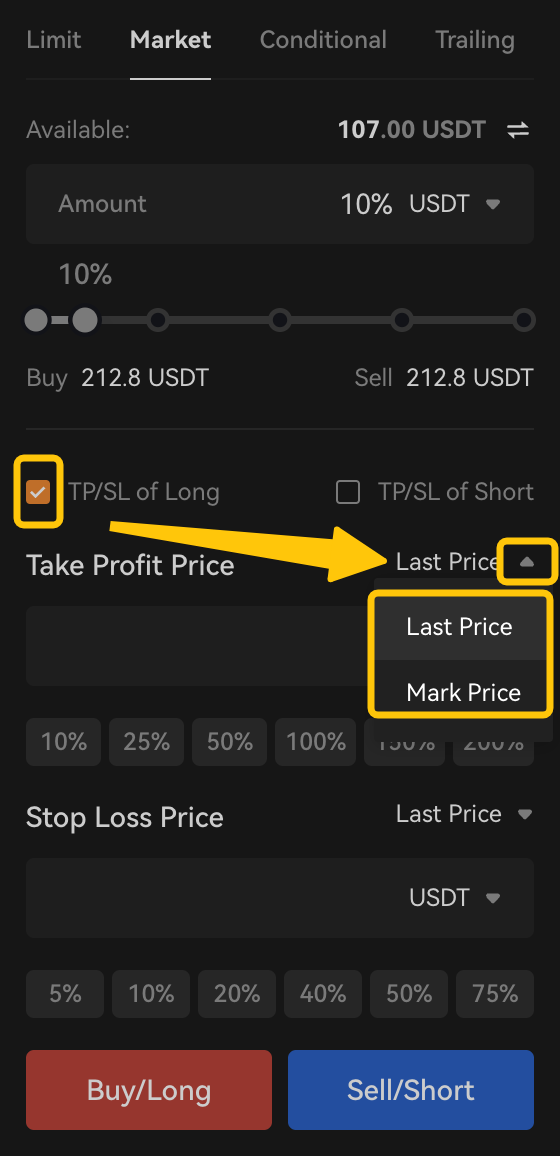The width and height of the screenshot is (560, 1156).
Task: Click the transfer funds swap arrows icon
Action: (x=518, y=130)
